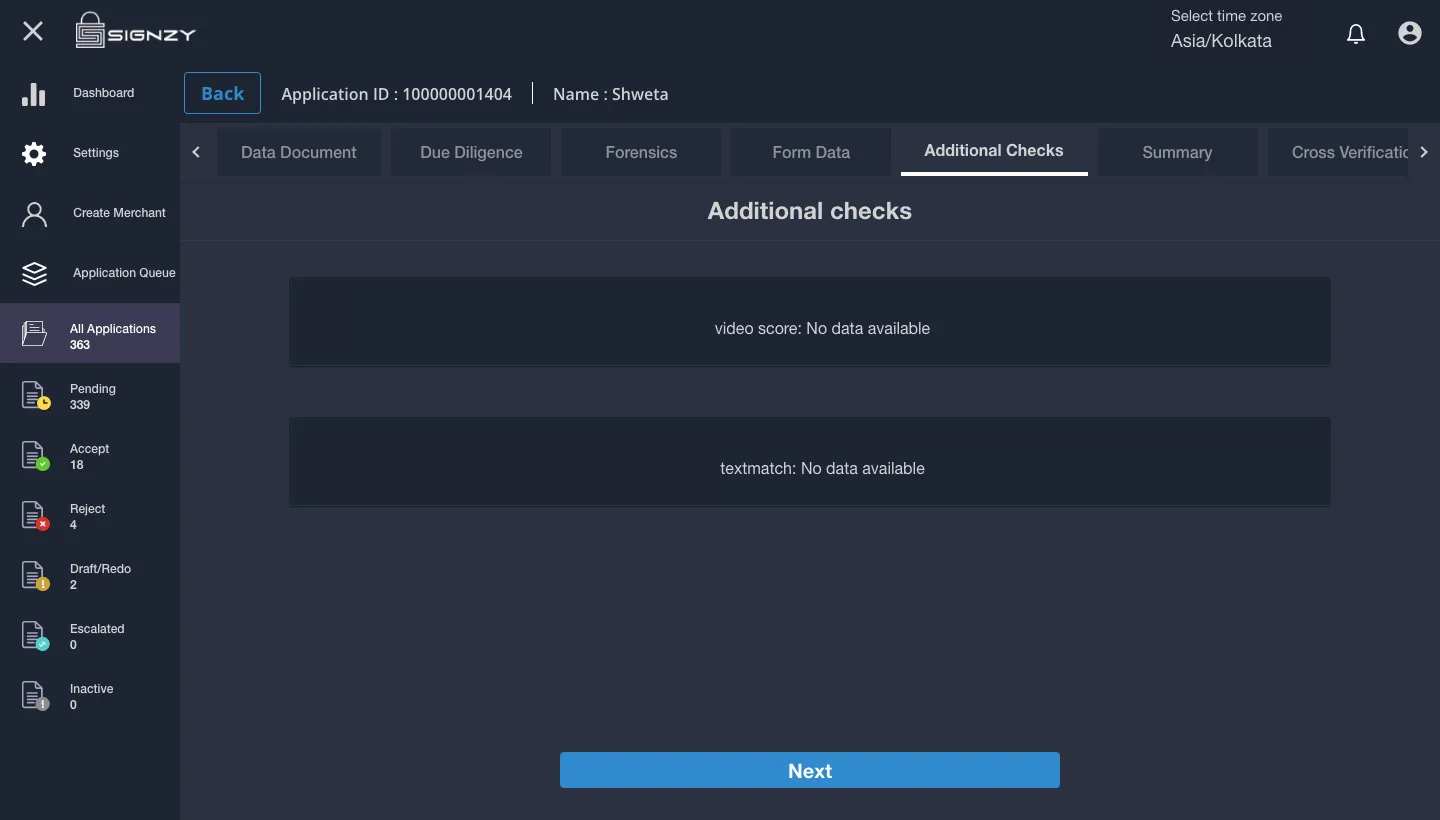Switch to the Due Diligence tab

471,152
